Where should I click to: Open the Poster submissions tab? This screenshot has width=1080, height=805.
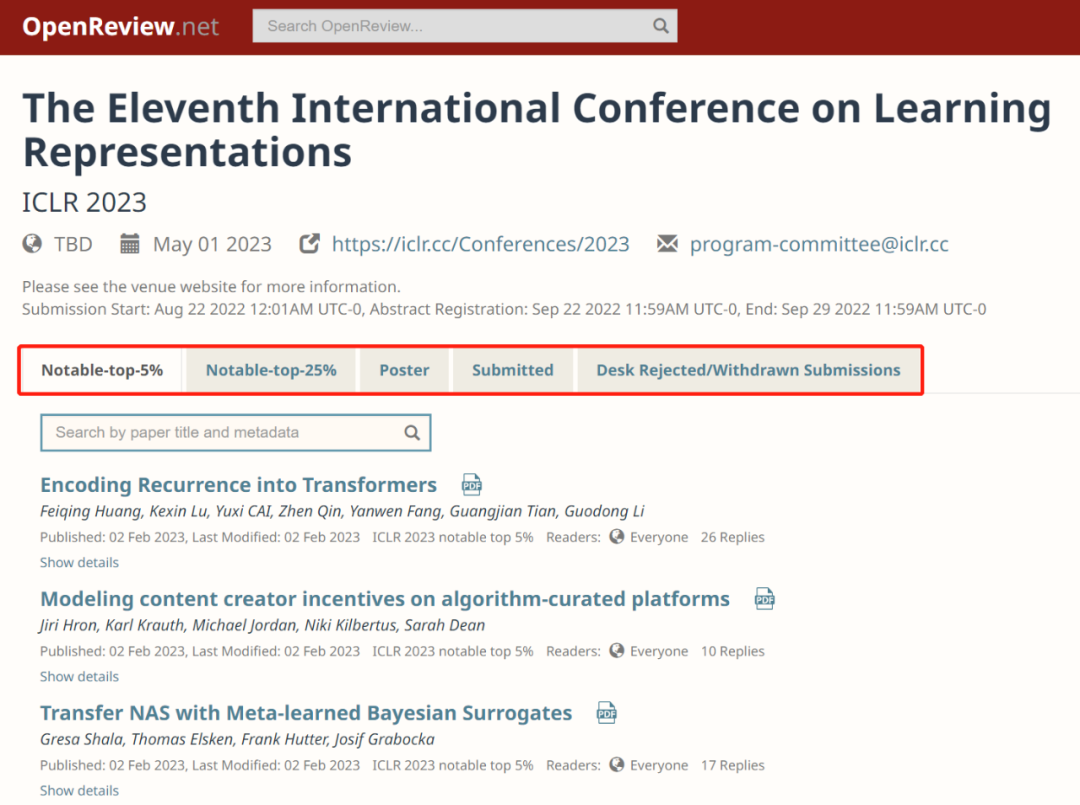click(404, 369)
